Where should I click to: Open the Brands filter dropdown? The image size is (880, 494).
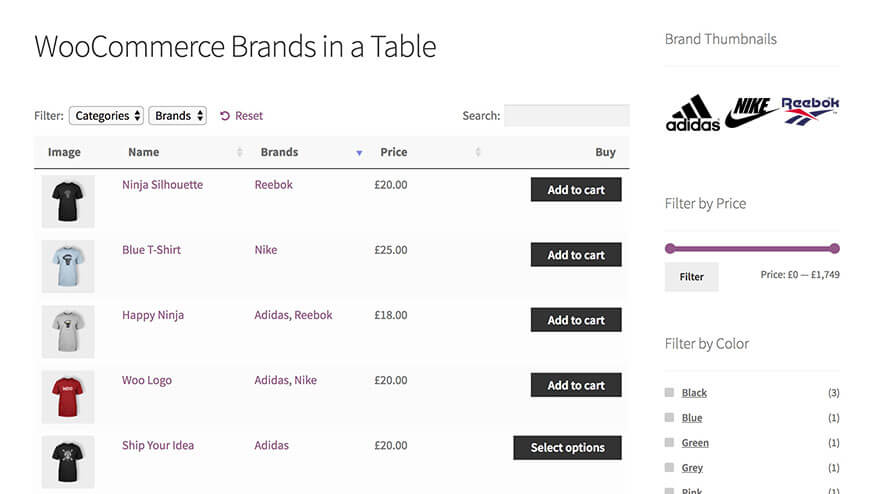[x=178, y=116]
